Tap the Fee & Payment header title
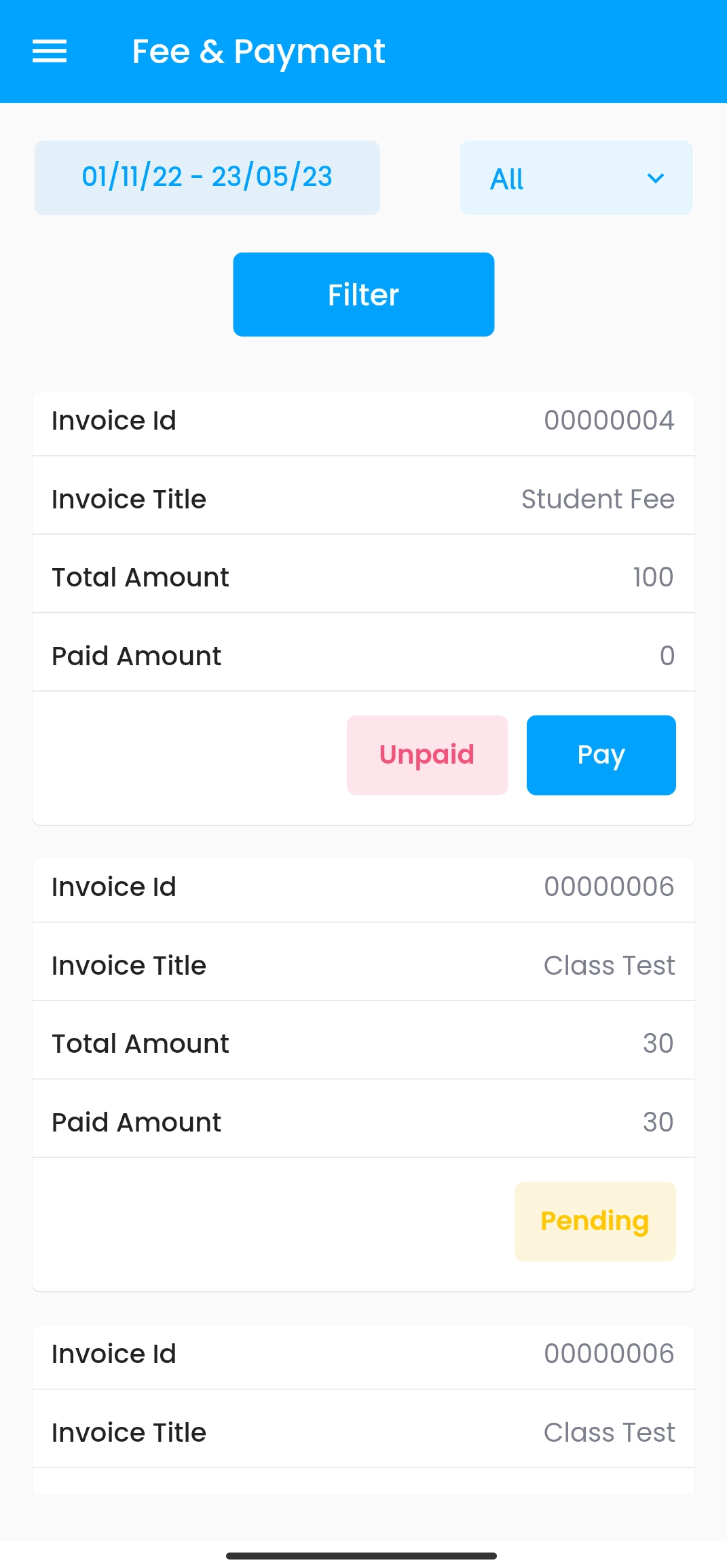This screenshot has width=727, height=1568. pos(258,52)
